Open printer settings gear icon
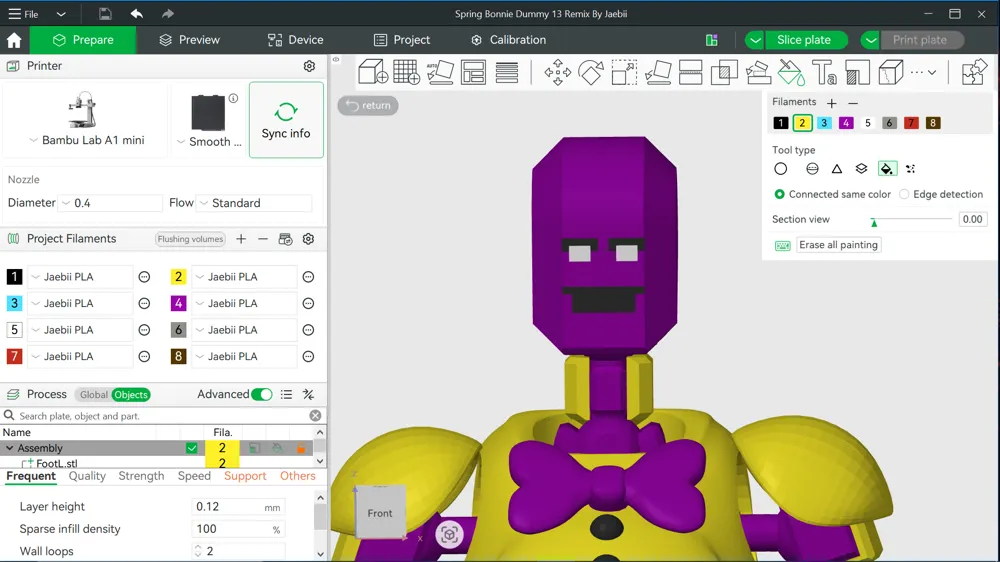The image size is (1000, 562). pos(309,66)
